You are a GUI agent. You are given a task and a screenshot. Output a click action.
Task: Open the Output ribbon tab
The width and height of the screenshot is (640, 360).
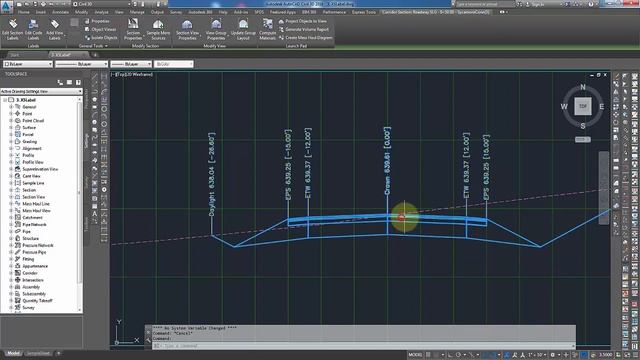point(157,12)
